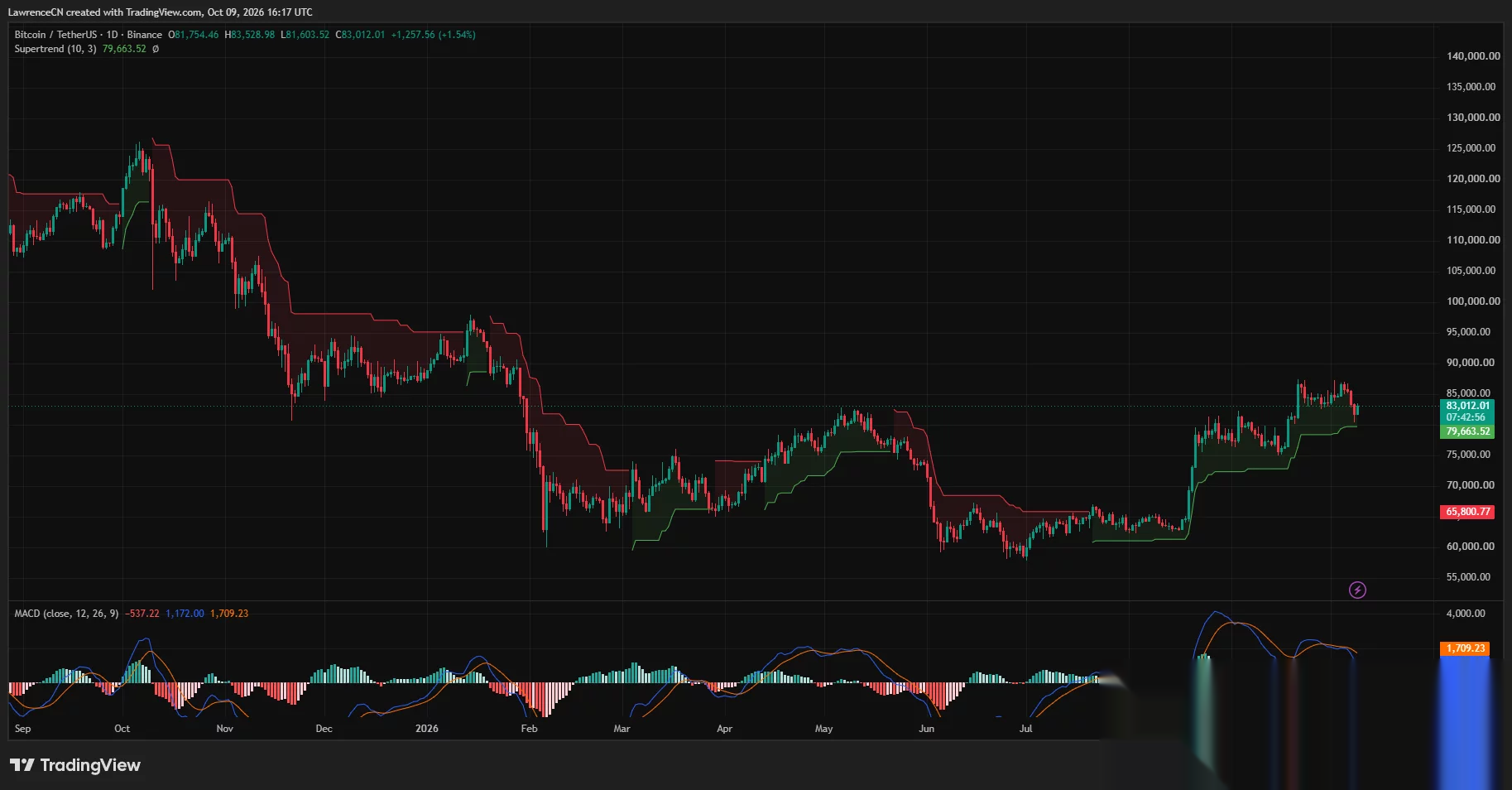The image size is (1512, 790).
Task: Click the 125,000.00 price axis label
Action: pos(1471,148)
